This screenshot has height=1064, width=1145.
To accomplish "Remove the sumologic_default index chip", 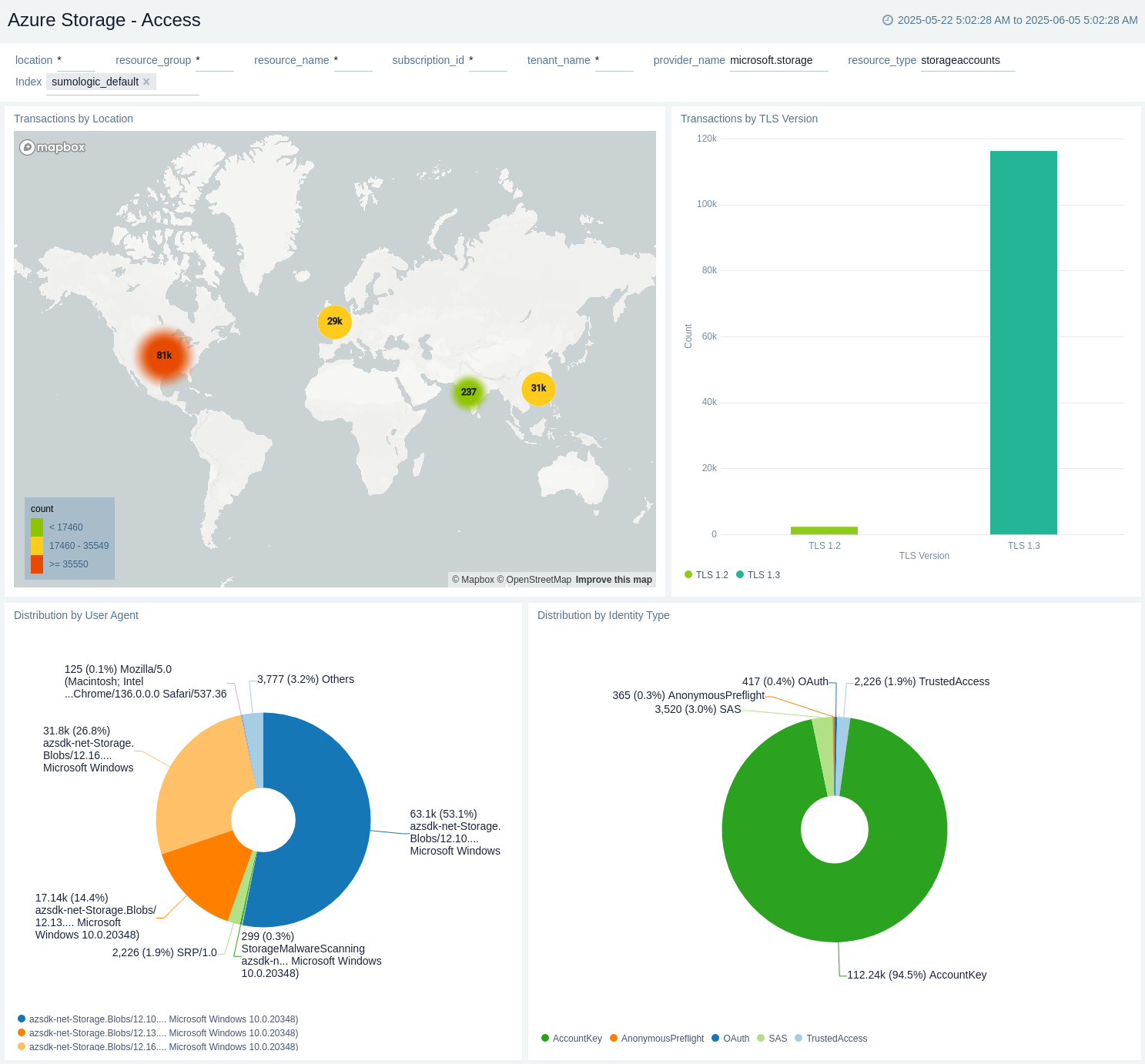I will [x=146, y=82].
